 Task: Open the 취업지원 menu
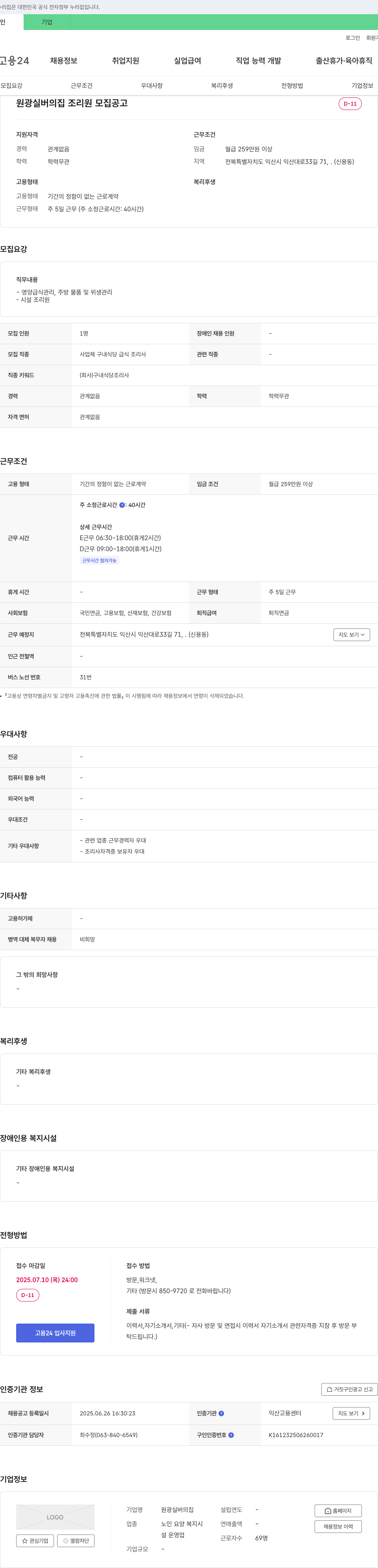click(126, 61)
